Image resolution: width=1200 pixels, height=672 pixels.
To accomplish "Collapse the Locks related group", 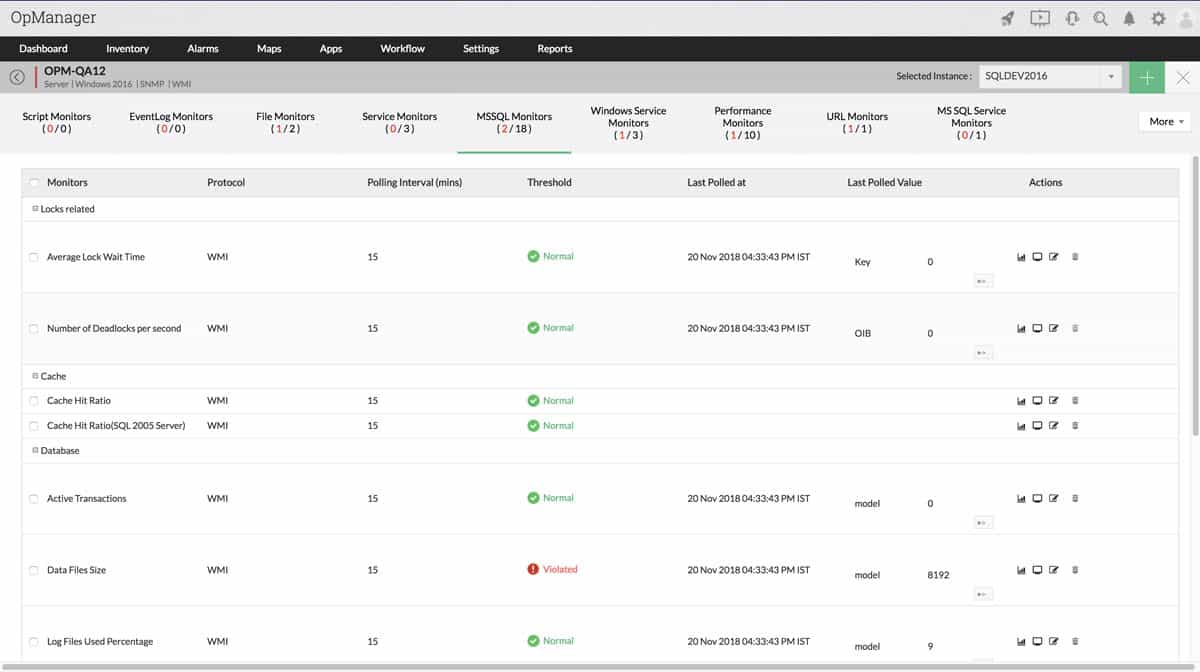I will (x=35, y=209).
